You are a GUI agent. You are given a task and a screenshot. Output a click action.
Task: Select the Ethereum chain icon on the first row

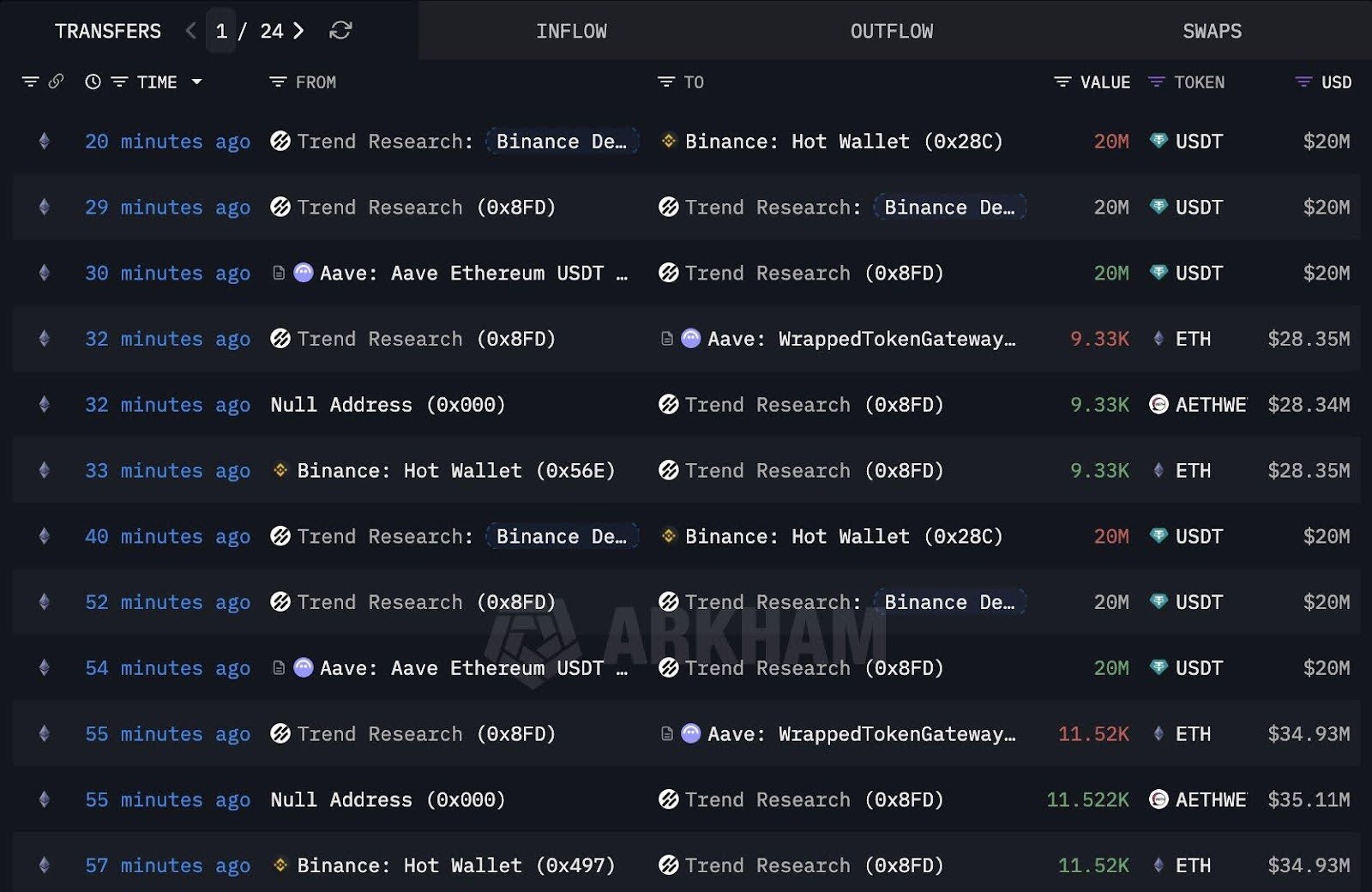point(45,141)
